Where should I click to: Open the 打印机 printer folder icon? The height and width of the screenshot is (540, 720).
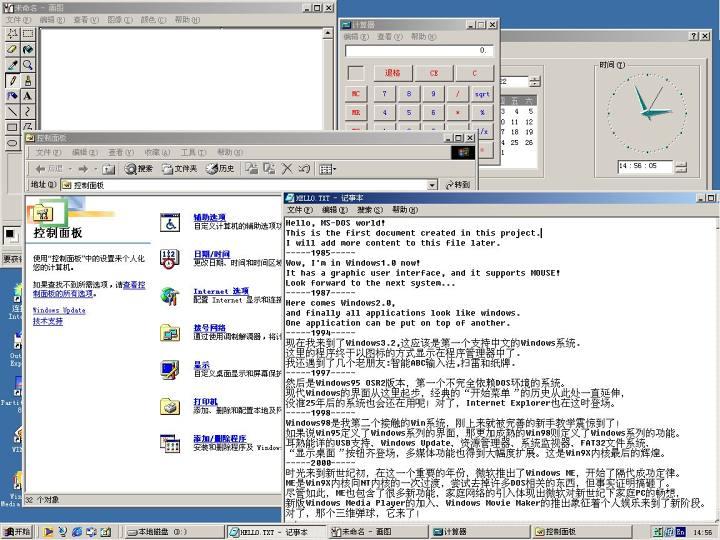click(x=170, y=406)
